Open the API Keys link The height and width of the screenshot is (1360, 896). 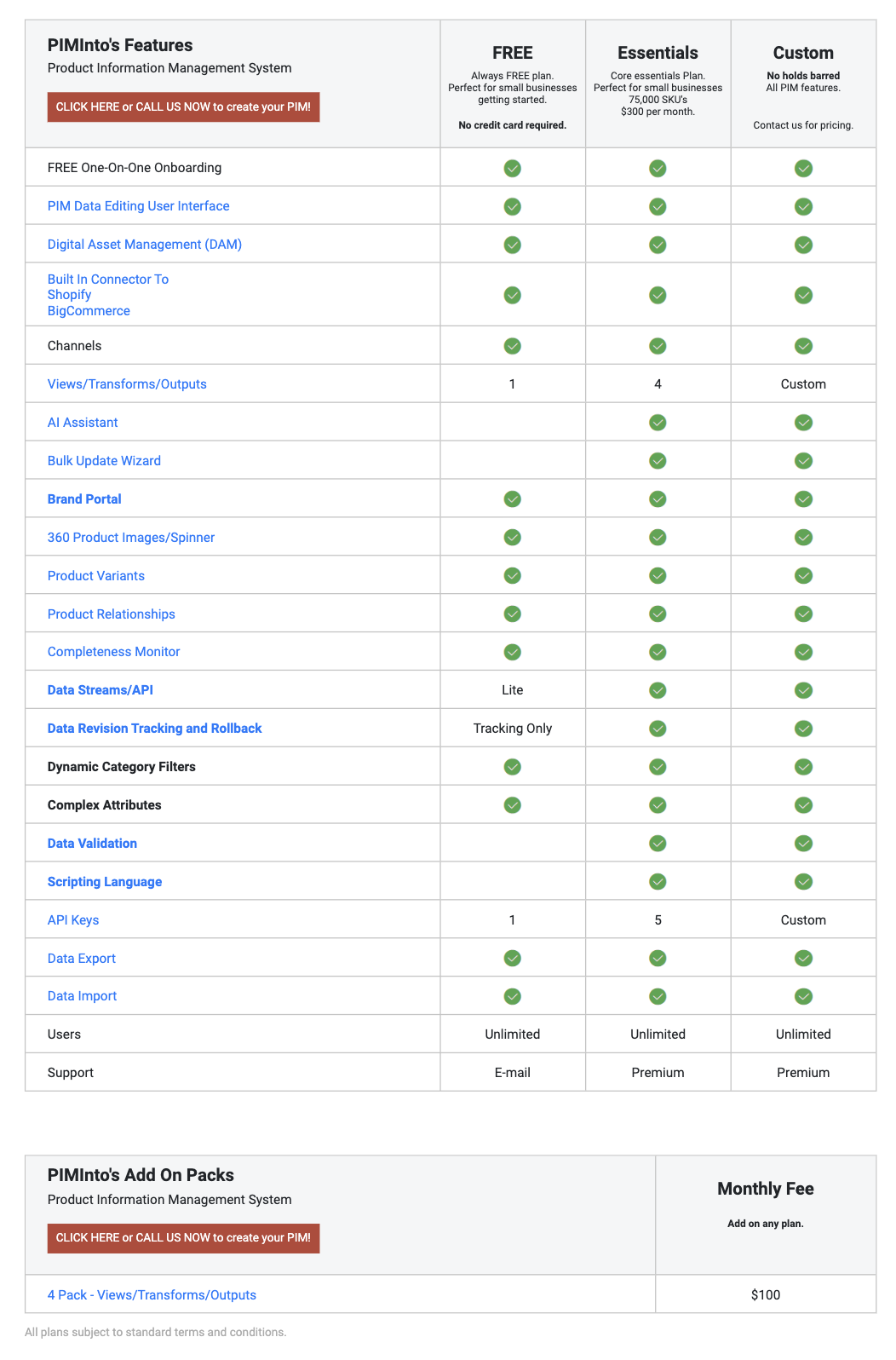click(73, 919)
